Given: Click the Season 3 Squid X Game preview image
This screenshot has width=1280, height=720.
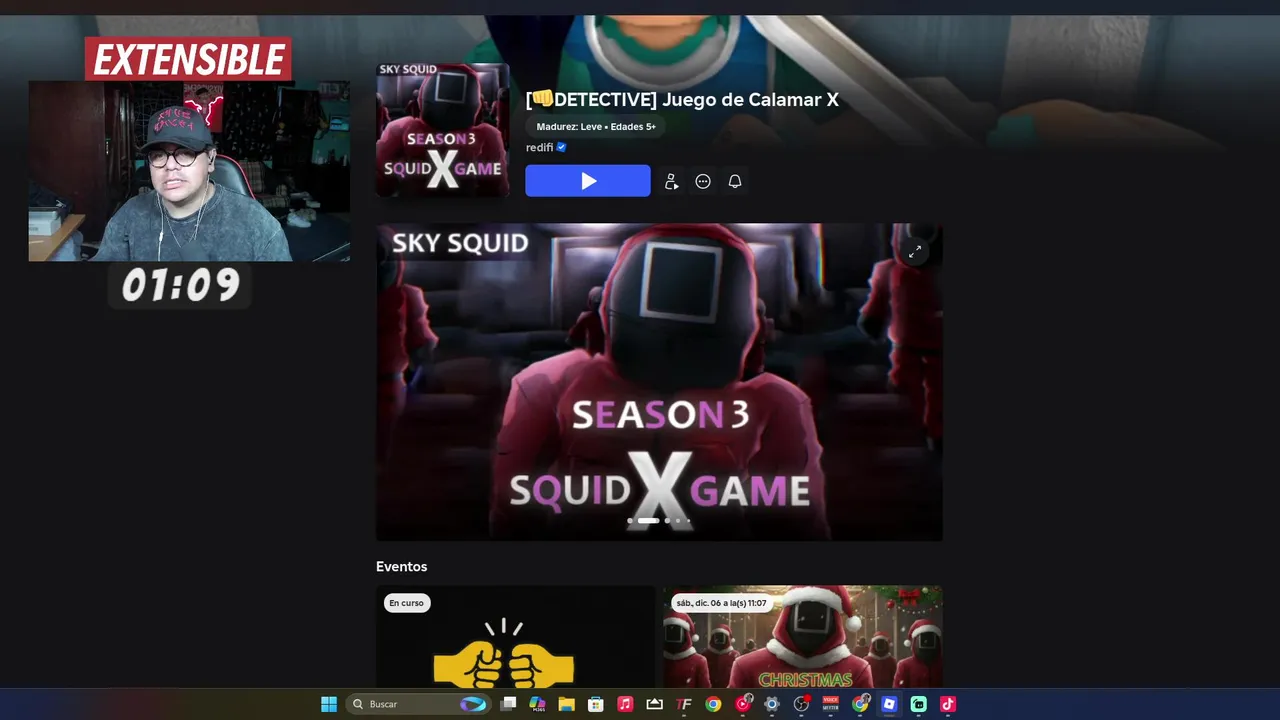Looking at the screenshot, I should (x=659, y=382).
